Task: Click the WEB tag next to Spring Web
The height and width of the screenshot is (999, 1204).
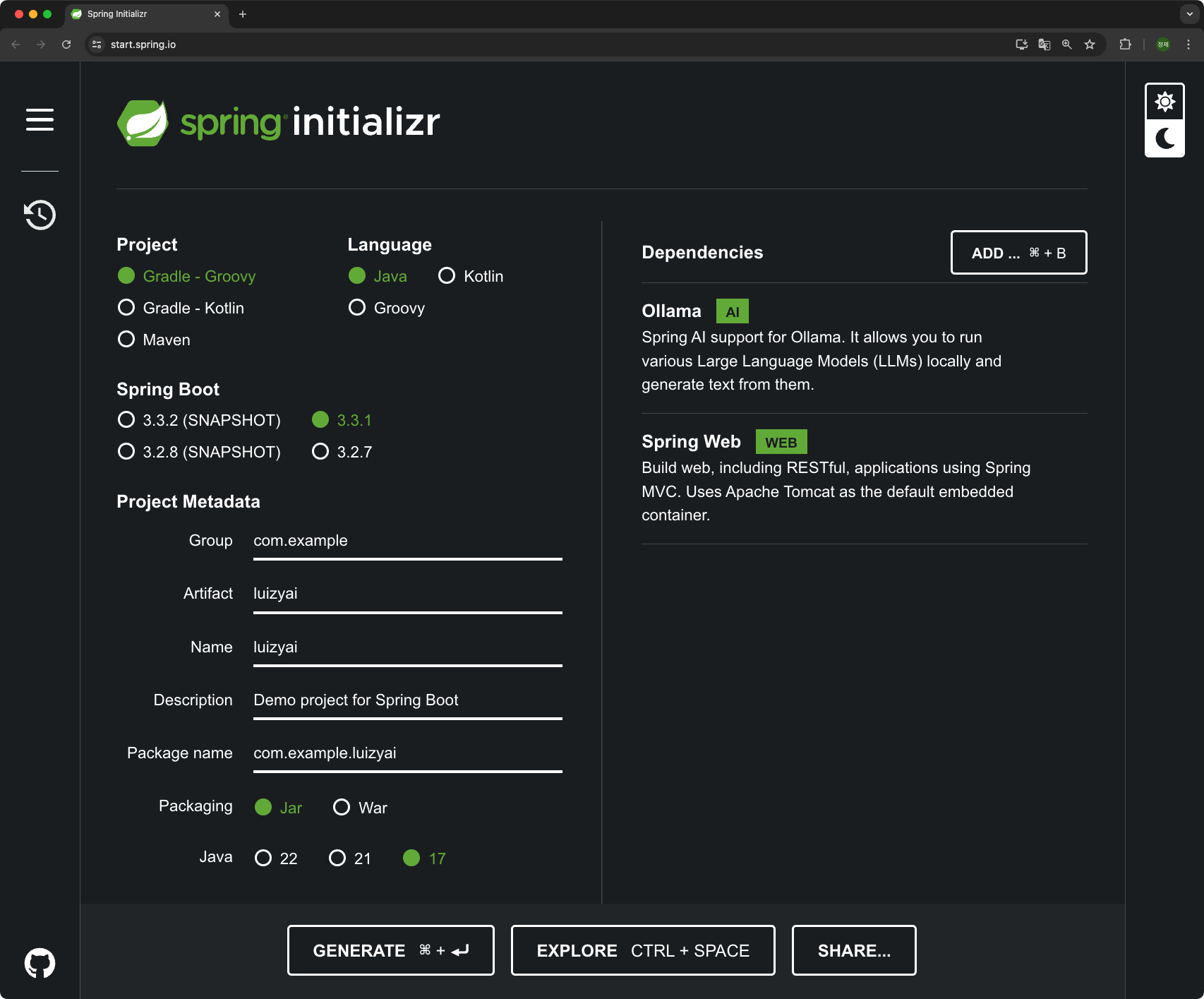Action: (x=781, y=442)
